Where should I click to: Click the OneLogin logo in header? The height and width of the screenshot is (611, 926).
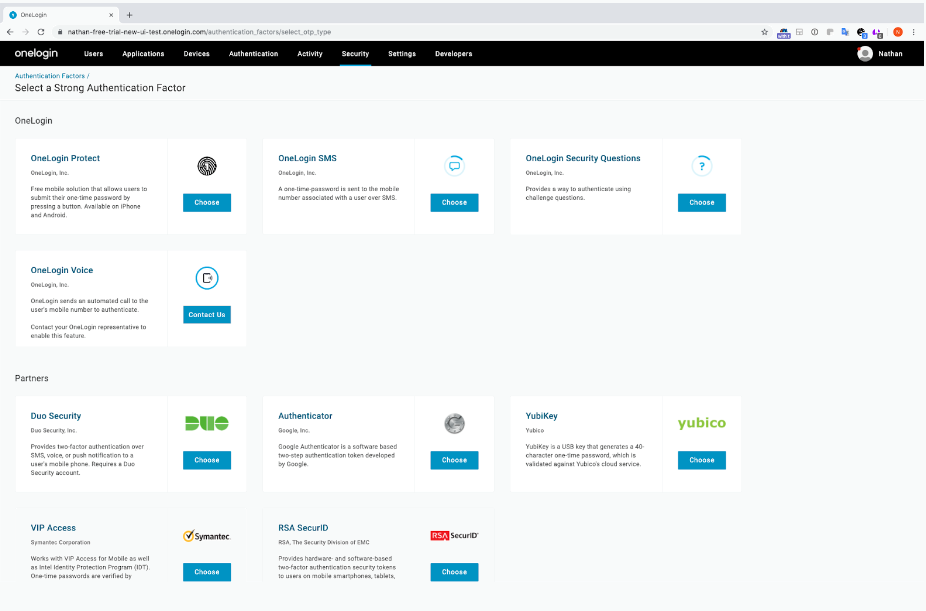click(x=36, y=53)
